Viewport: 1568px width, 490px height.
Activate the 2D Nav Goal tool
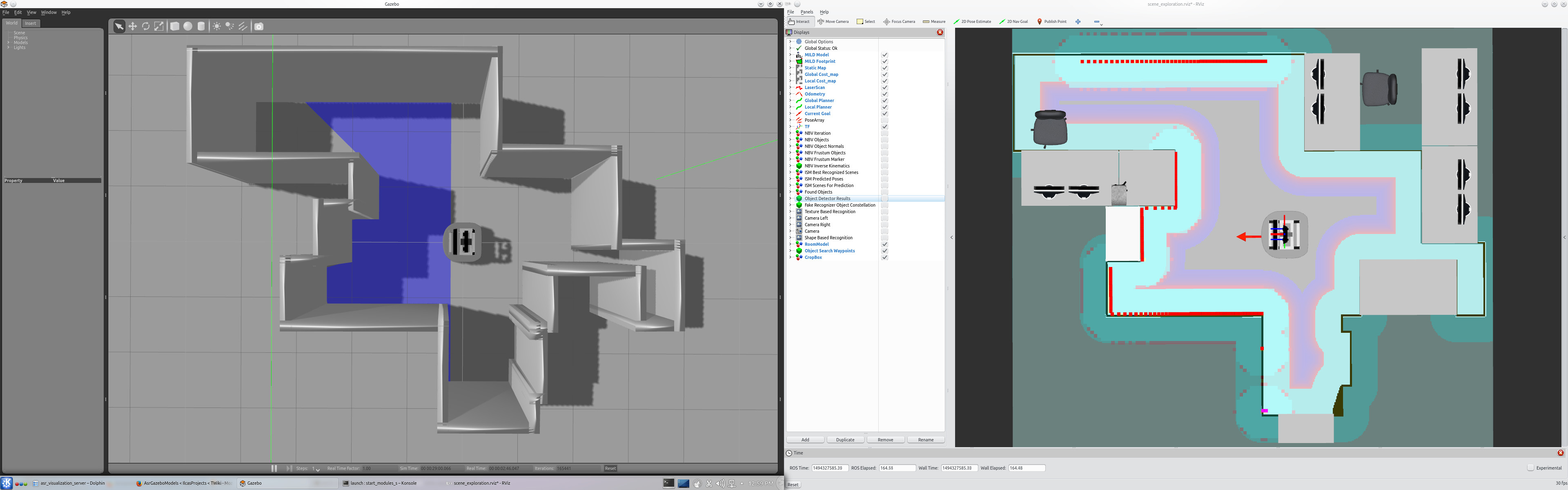tap(1013, 21)
